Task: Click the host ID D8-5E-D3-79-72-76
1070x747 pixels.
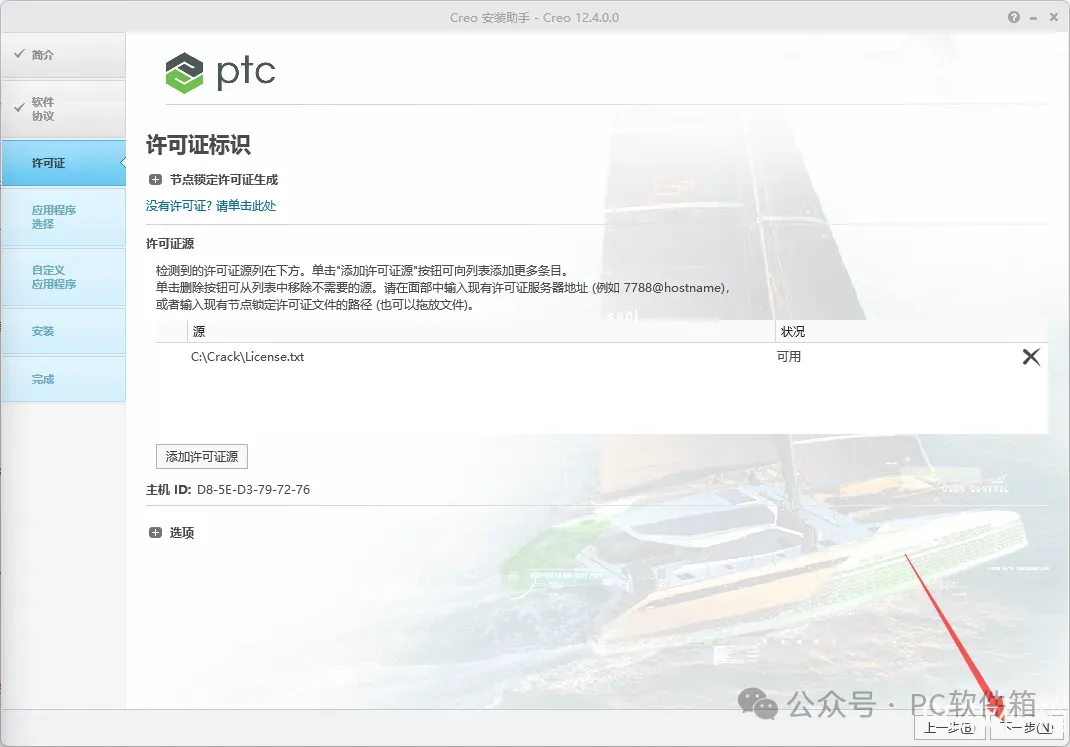Action: 253,490
